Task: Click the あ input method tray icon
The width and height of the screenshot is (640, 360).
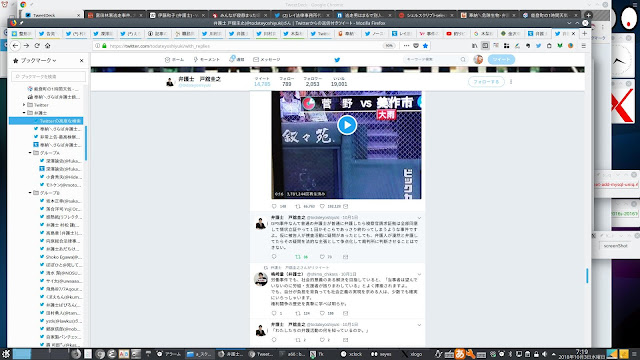Action: click(460, 354)
